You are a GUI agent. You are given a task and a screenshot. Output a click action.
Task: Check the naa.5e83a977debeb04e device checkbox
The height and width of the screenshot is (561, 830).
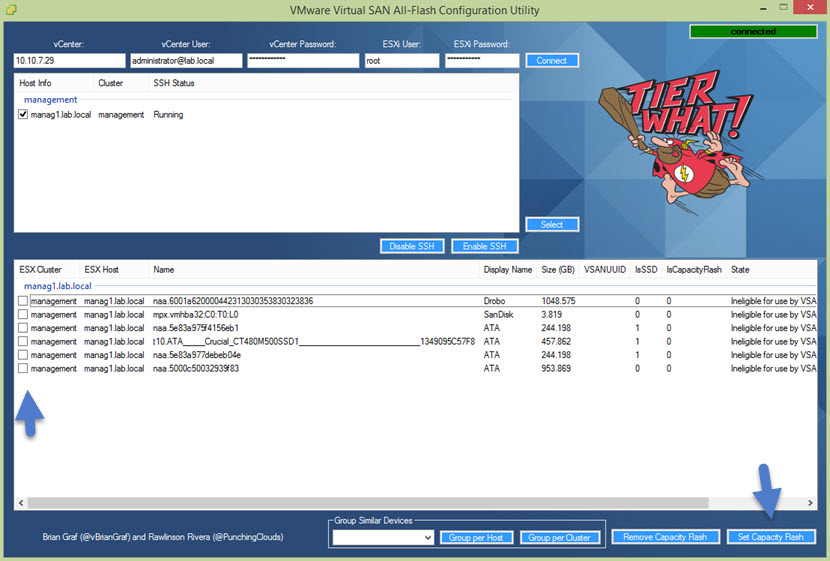[x=23, y=355]
